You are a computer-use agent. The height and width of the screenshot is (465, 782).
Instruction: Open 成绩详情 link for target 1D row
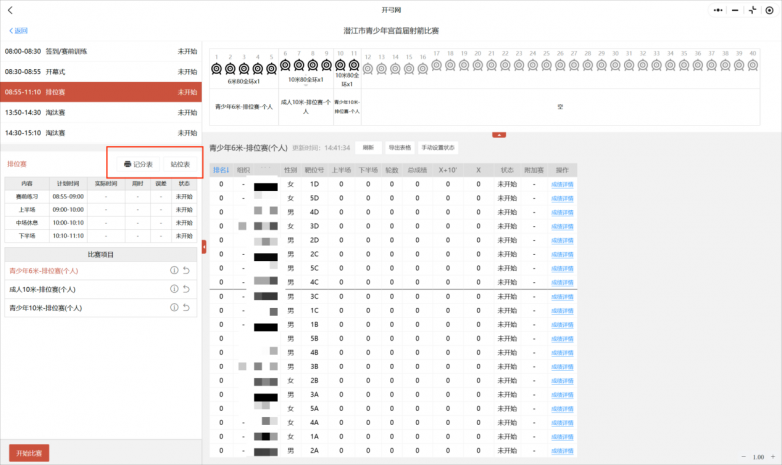(x=562, y=185)
